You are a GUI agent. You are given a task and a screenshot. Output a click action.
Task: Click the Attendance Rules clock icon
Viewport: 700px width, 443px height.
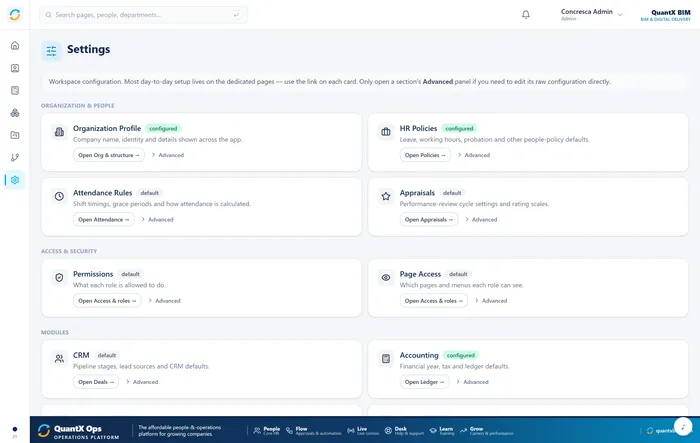point(59,196)
